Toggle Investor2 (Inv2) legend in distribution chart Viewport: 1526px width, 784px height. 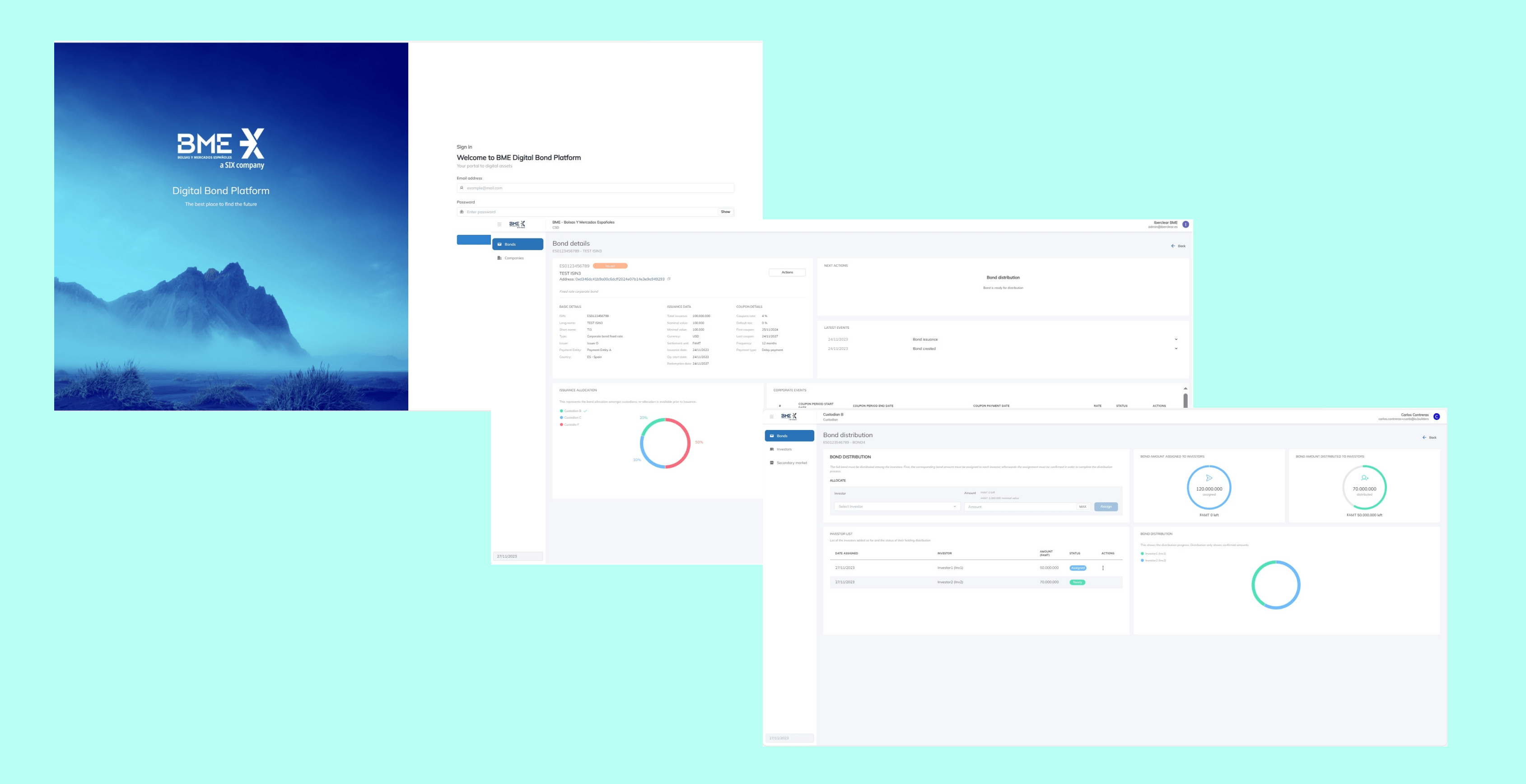(1154, 560)
